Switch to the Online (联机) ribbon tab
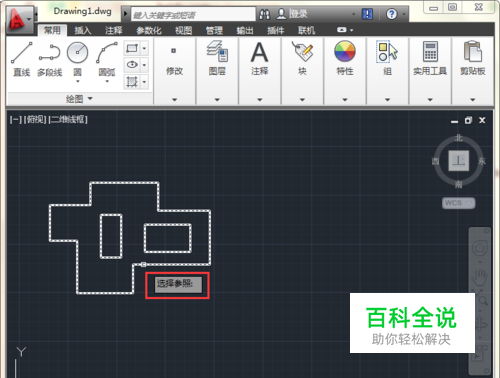This screenshot has width=500, height=378. pos(306,30)
